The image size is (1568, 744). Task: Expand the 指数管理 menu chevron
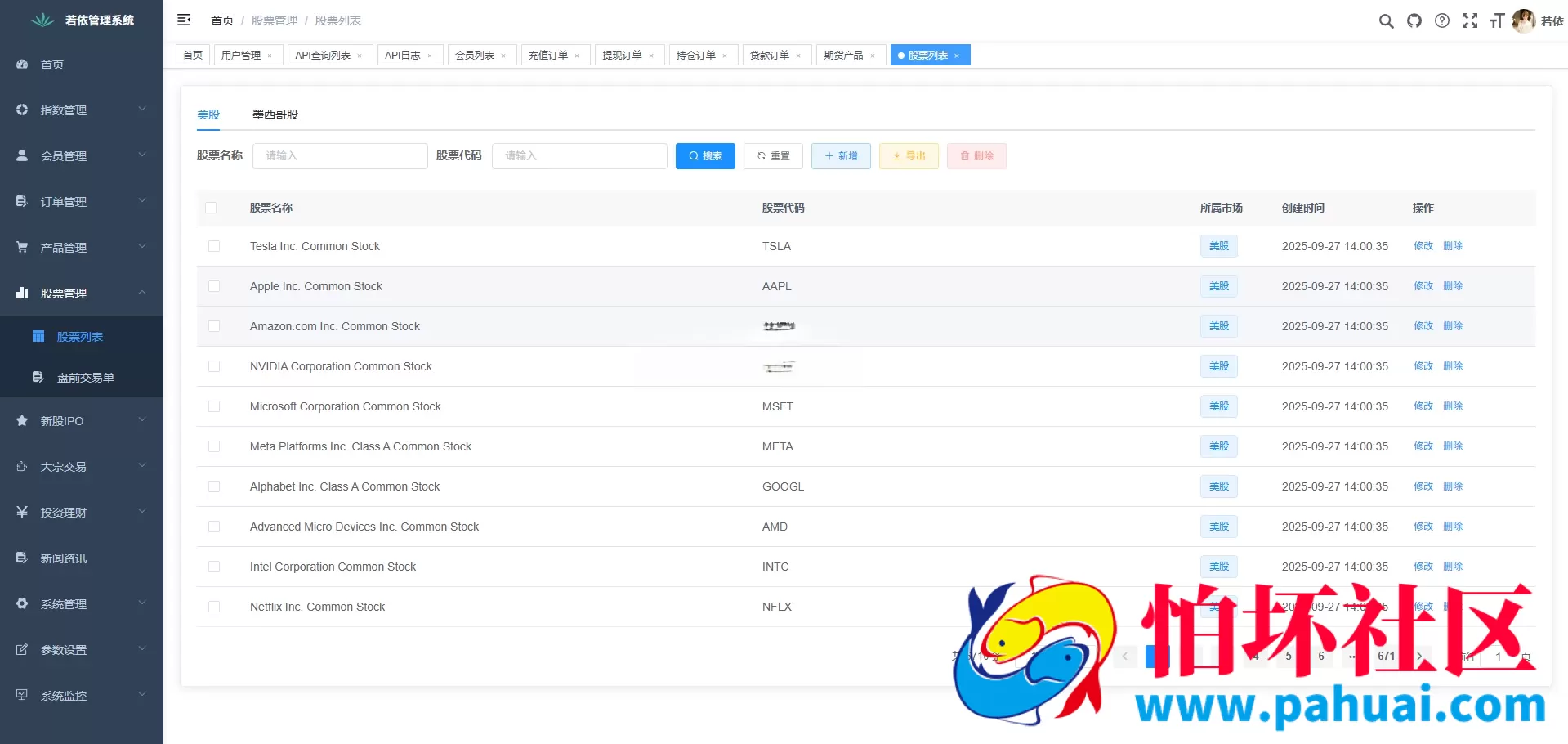[142, 109]
